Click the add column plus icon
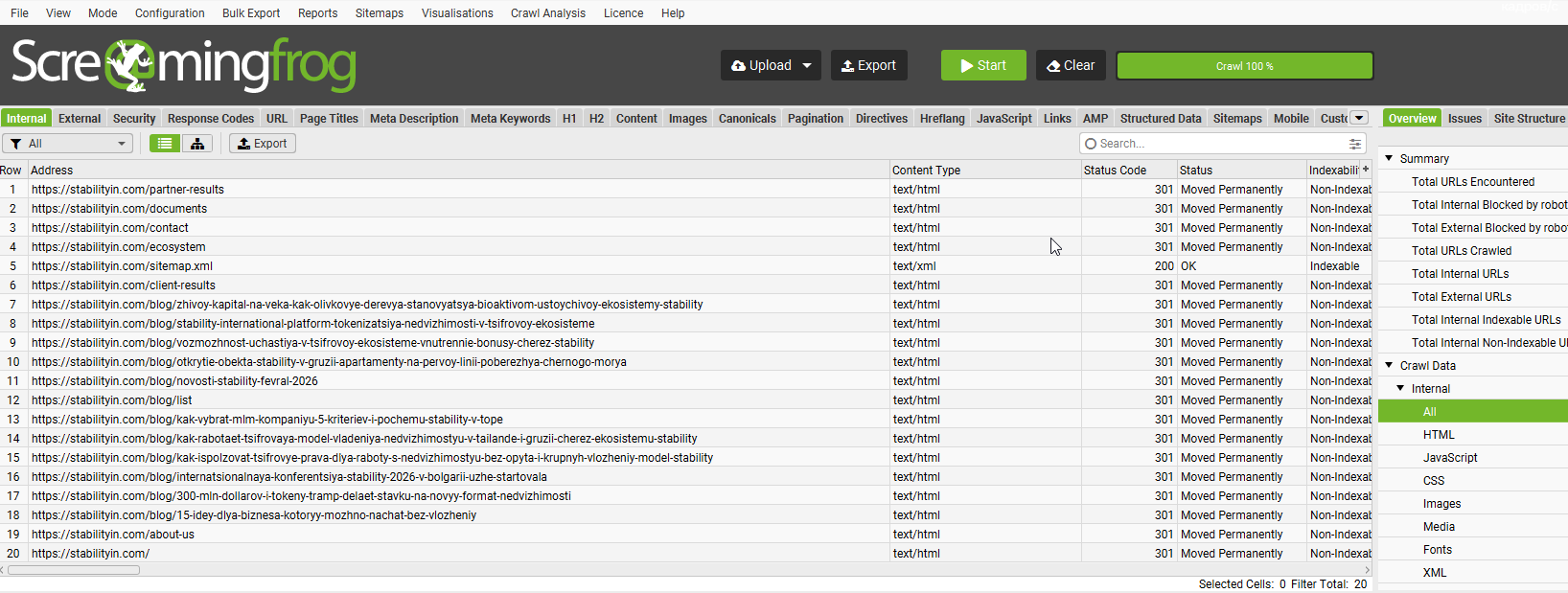Screen dimensions: 1568x593 pos(1366,170)
